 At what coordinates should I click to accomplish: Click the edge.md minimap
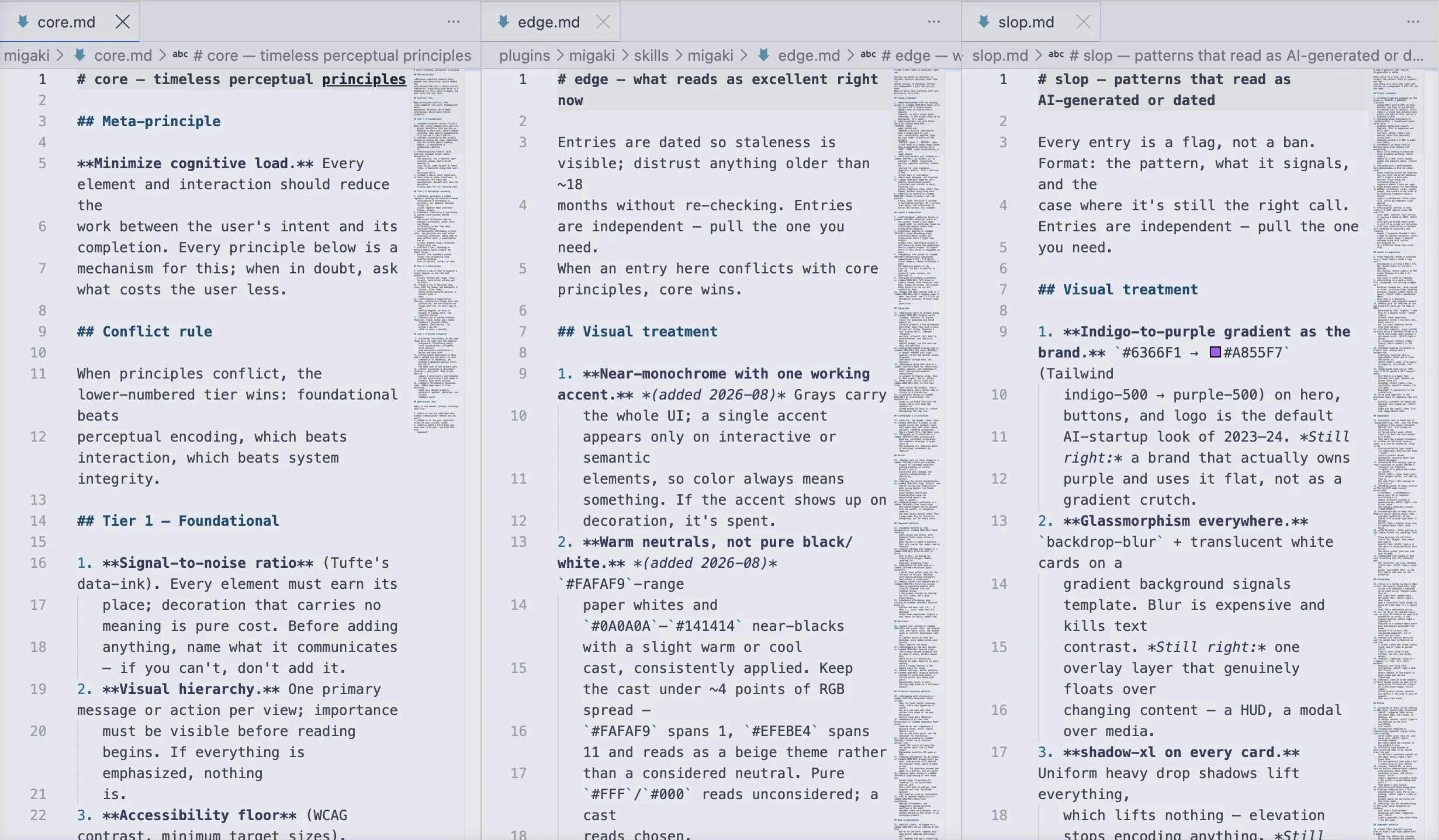pos(916,454)
